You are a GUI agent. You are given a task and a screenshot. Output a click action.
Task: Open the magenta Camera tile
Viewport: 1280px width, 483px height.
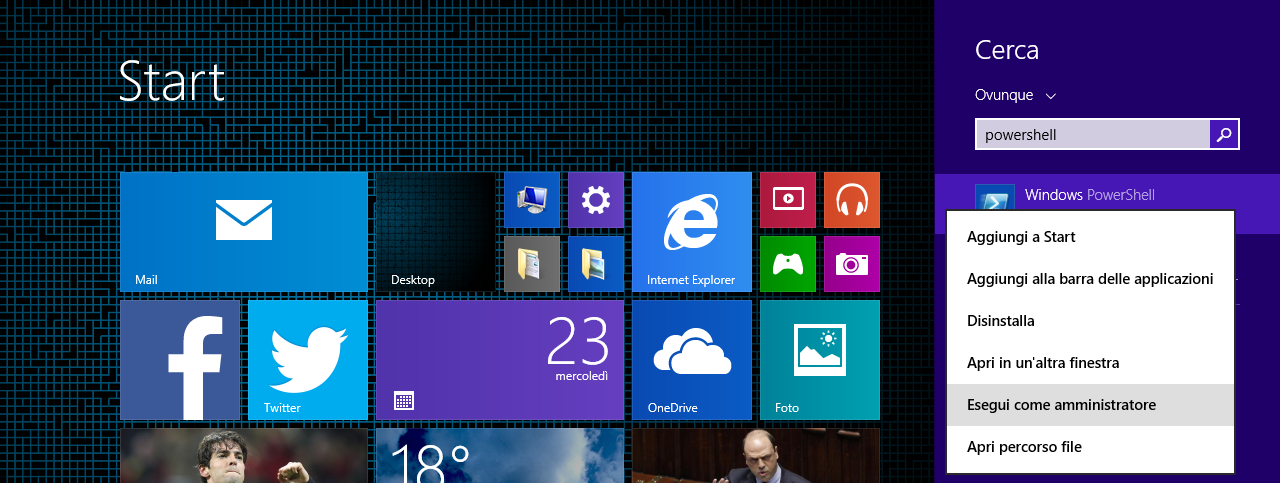852,264
